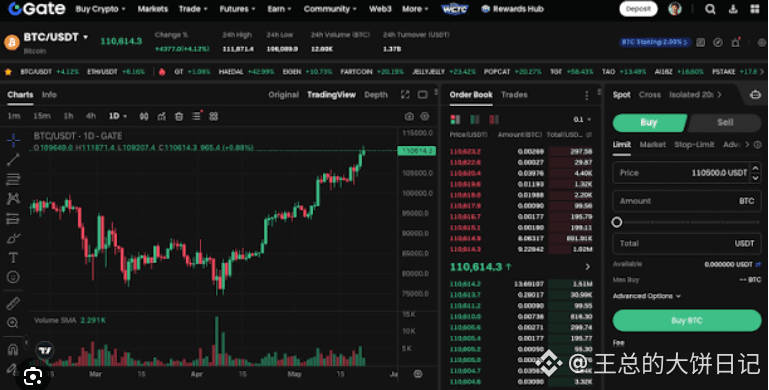The width and height of the screenshot is (769, 390).
Task: Open chart settings gear beside camera
Action: [425, 116]
